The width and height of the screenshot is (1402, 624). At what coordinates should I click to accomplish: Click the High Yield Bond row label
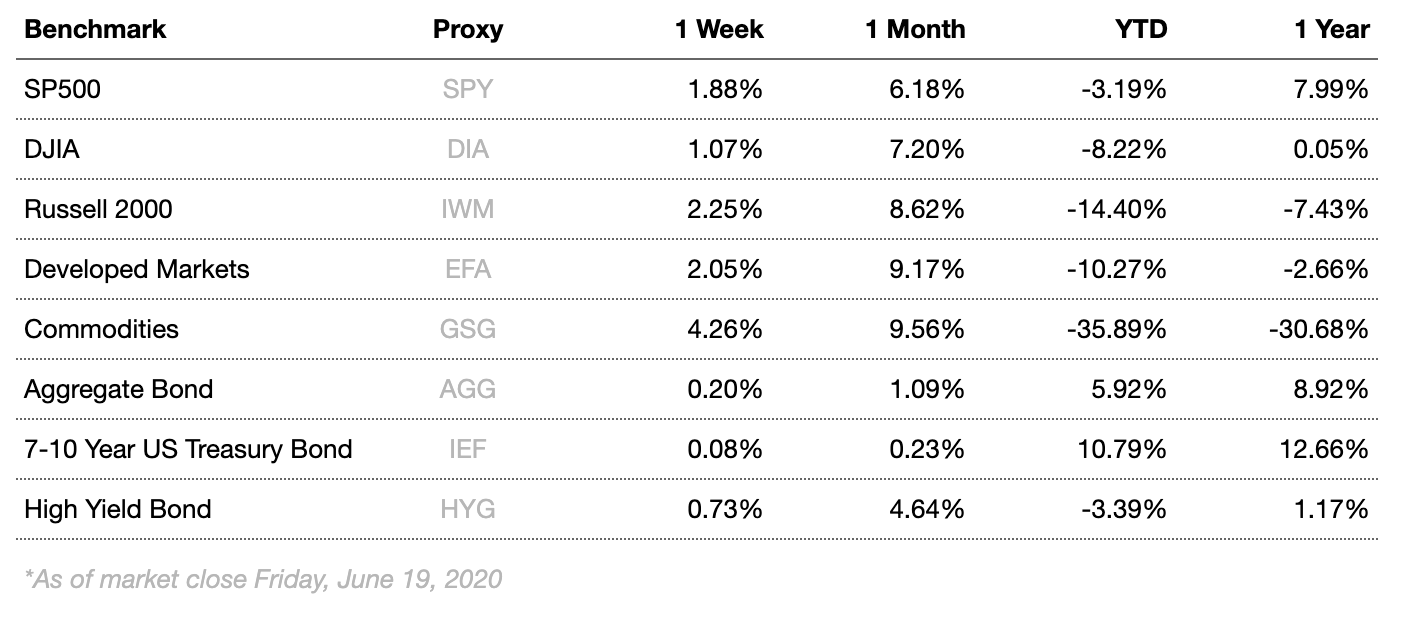tap(118, 509)
